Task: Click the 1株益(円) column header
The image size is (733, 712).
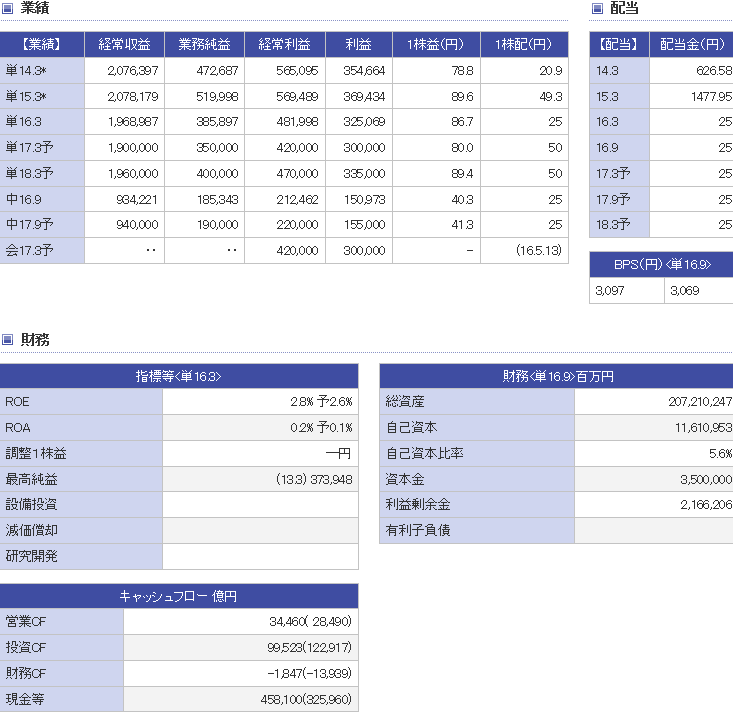Action: point(436,45)
